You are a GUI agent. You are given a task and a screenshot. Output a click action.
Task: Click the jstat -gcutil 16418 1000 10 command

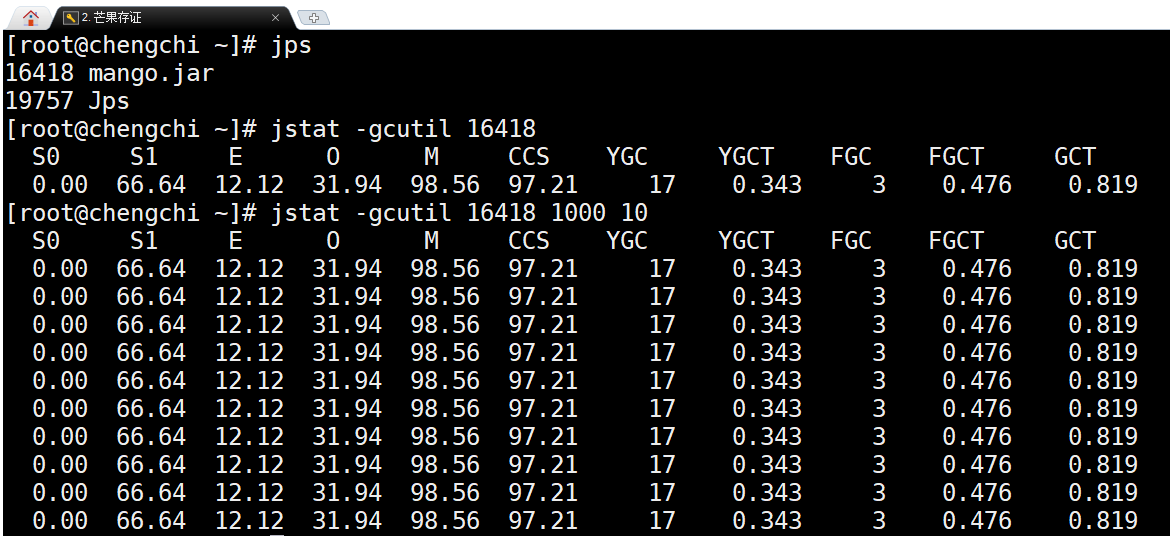(459, 213)
